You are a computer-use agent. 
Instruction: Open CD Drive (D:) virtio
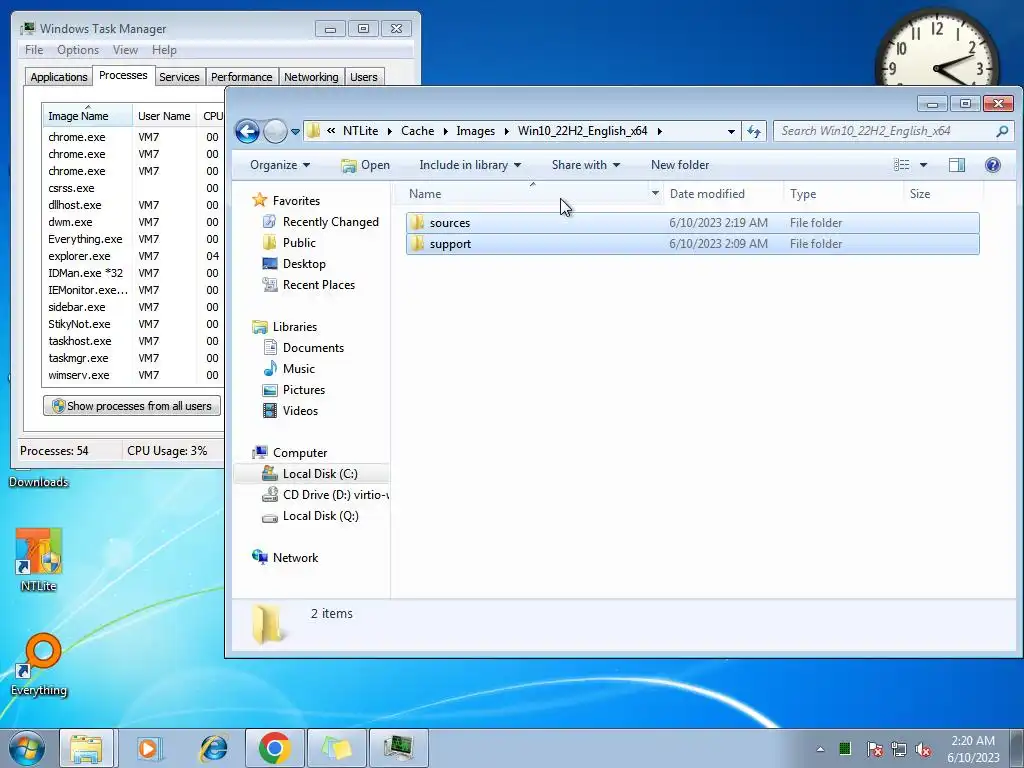[336, 494]
